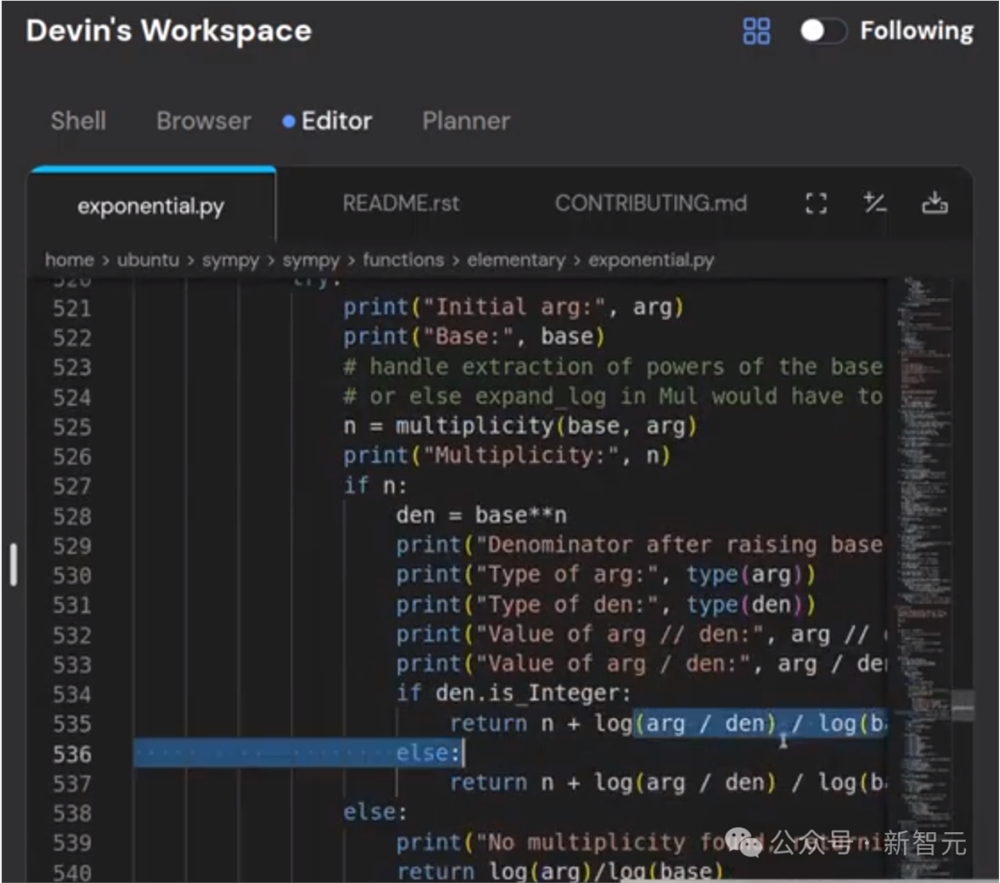Click the '# handle extraction of powers' comment

[612, 367]
